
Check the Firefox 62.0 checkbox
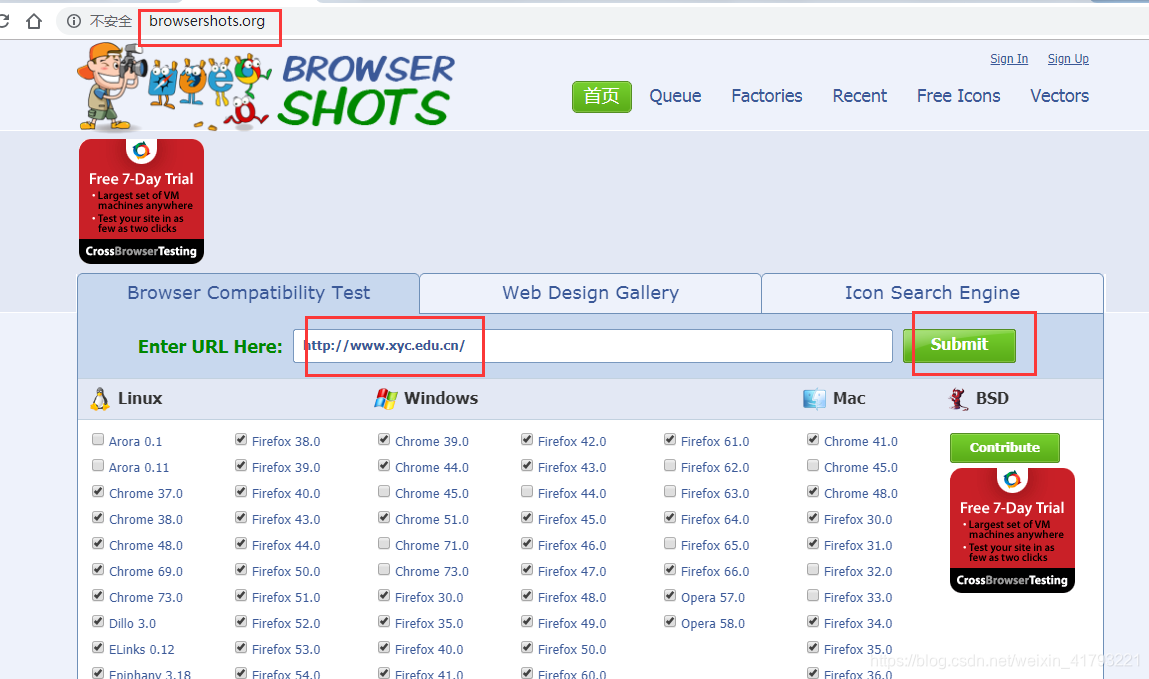click(x=670, y=465)
